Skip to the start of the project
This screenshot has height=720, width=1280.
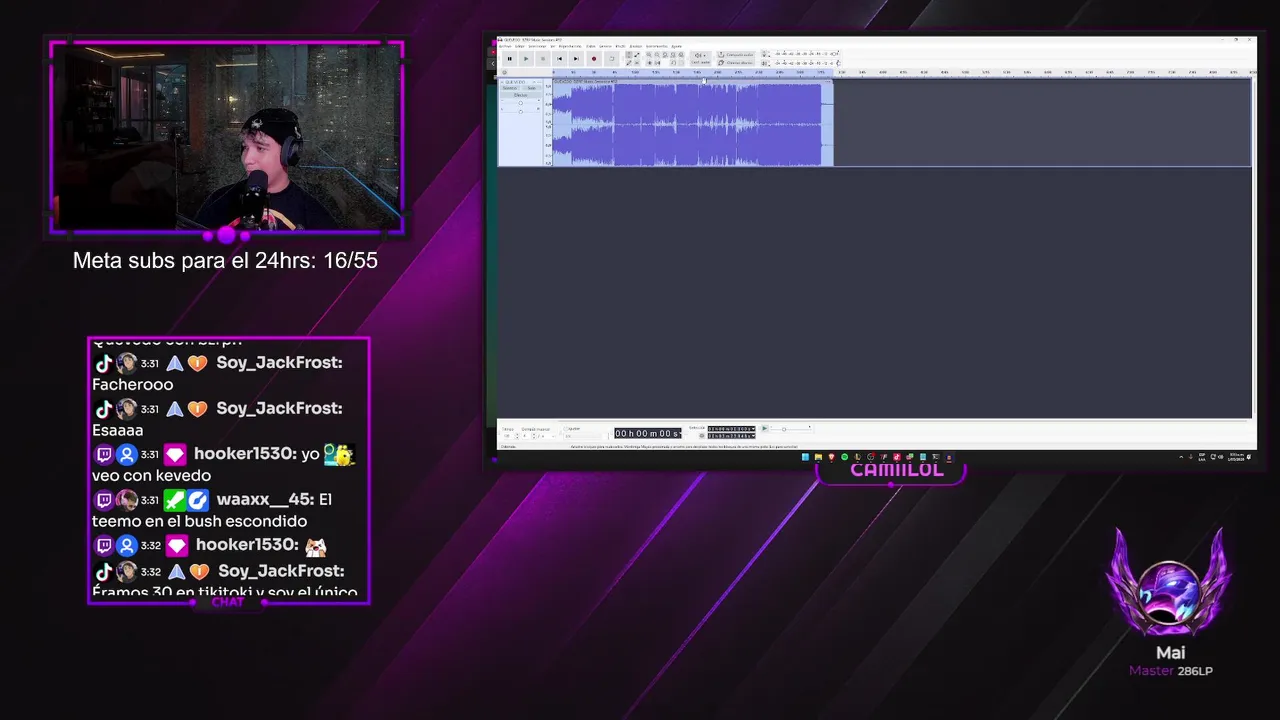tap(559, 59)
